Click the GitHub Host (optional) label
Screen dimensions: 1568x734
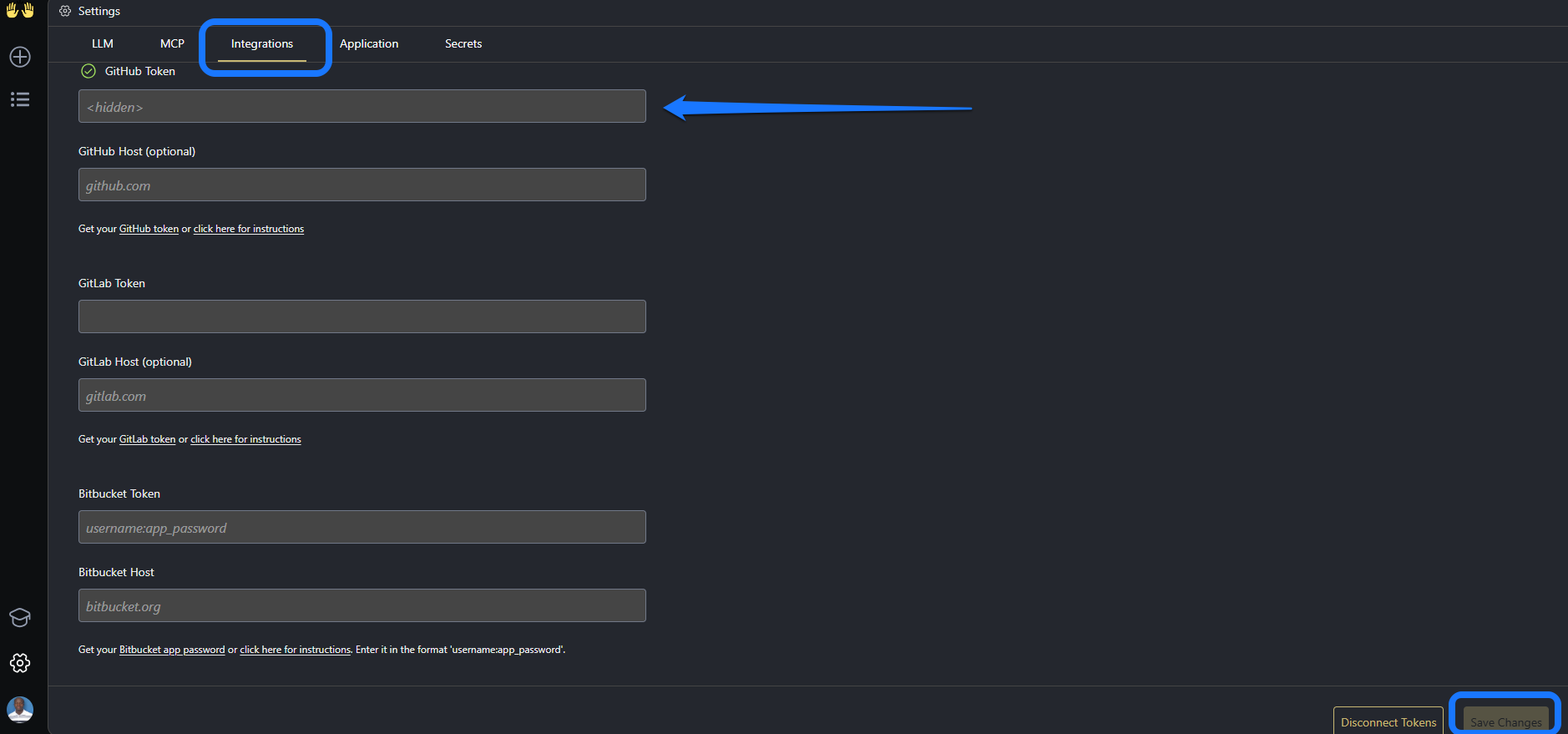pyautogui.click(x=137, y=151)
